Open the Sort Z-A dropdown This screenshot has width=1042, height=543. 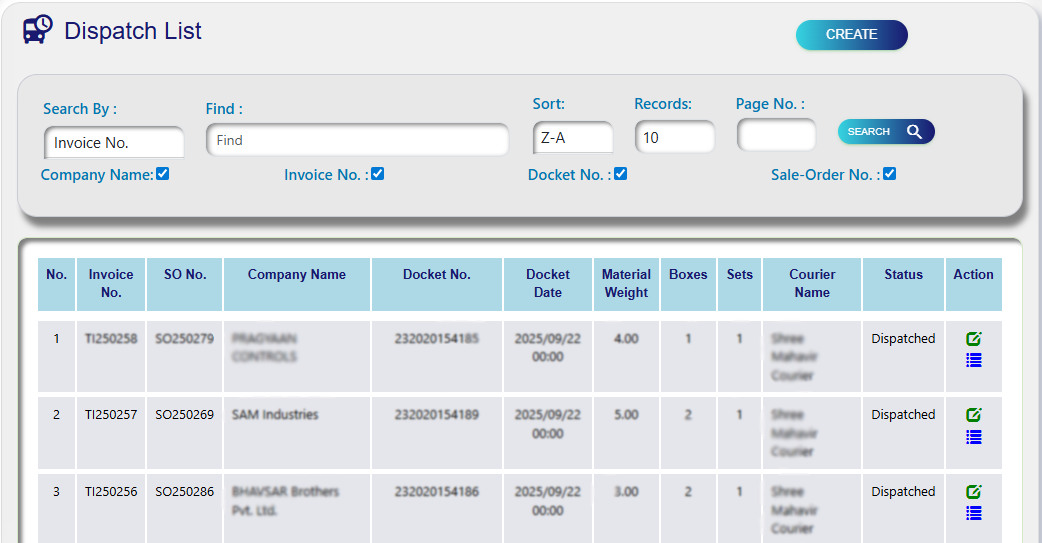[x=573, y=138]
